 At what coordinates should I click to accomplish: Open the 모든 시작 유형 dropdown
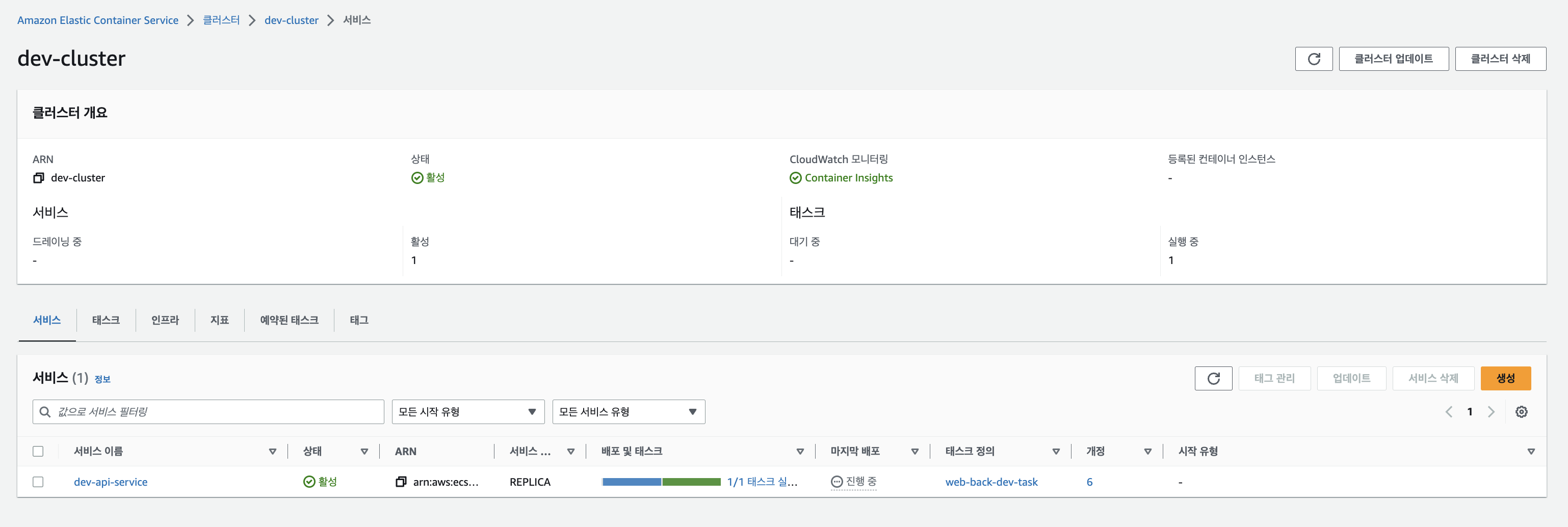(468, 412)
